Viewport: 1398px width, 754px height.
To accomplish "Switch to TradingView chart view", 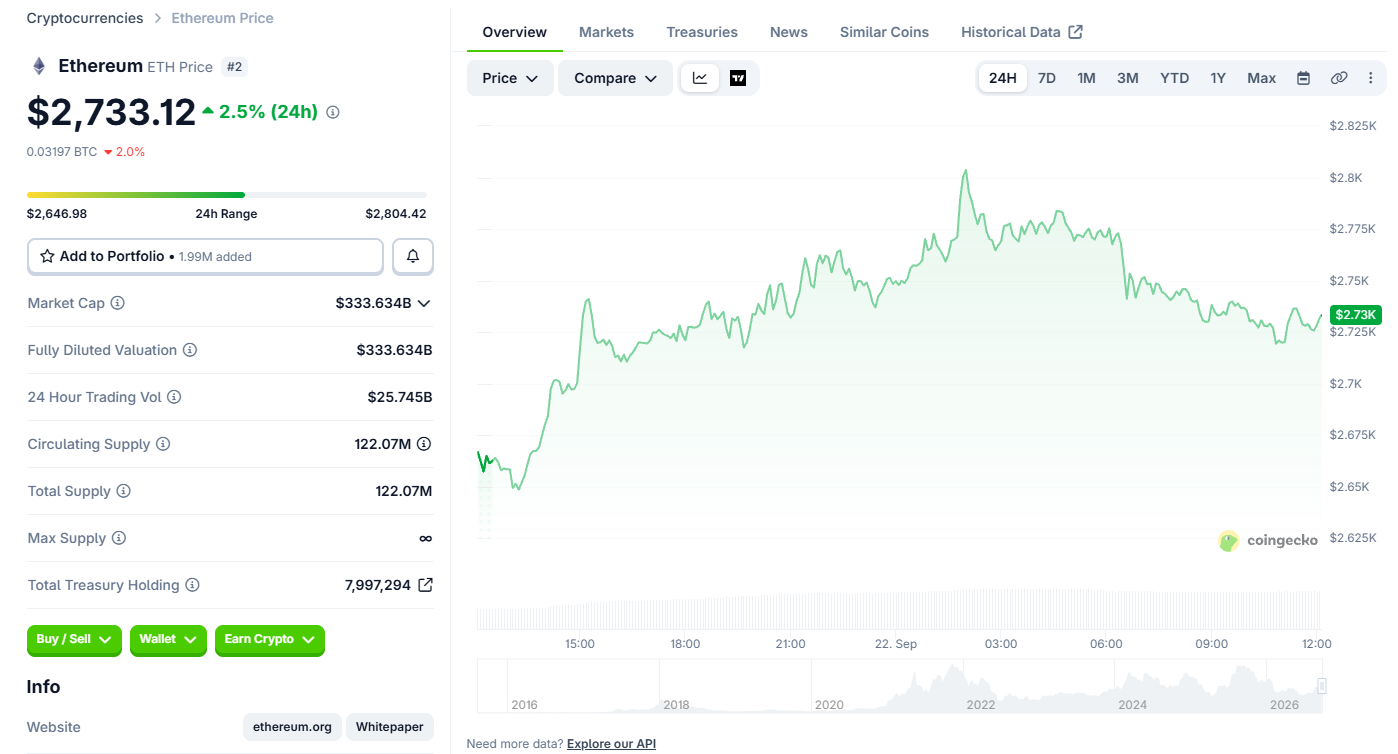I will click(738, 78).
